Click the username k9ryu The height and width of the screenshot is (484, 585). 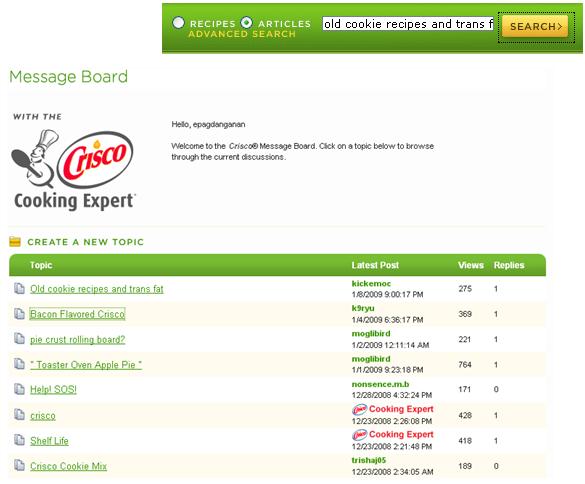[x=363, y=309]
